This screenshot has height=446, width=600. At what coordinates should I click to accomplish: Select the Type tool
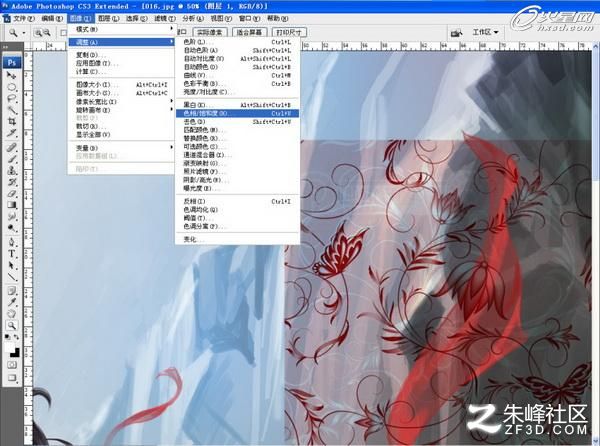tap(11, 254)
